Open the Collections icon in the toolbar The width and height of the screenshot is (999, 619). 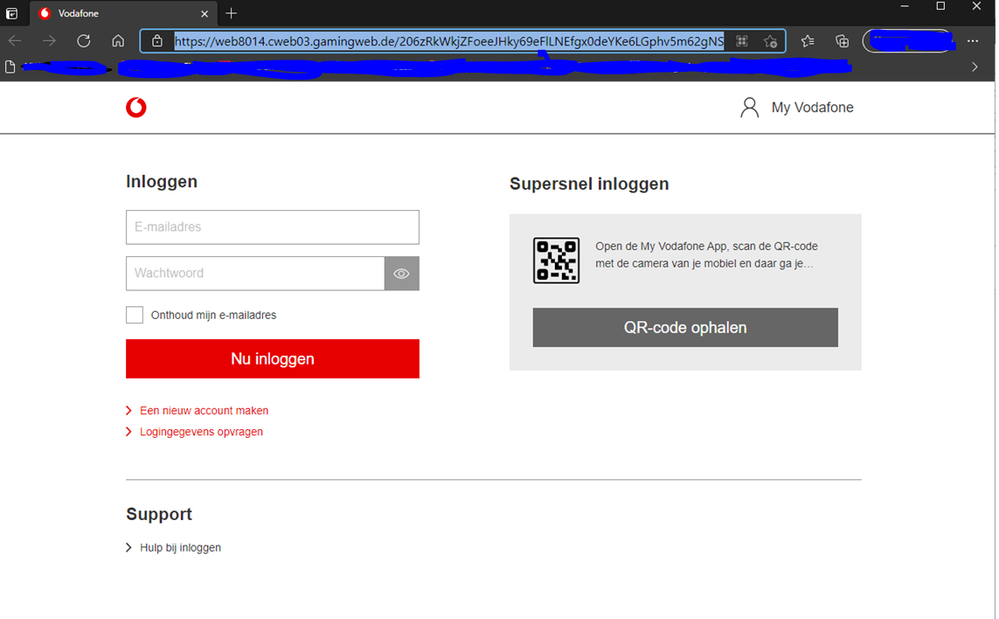click(842, 41)
